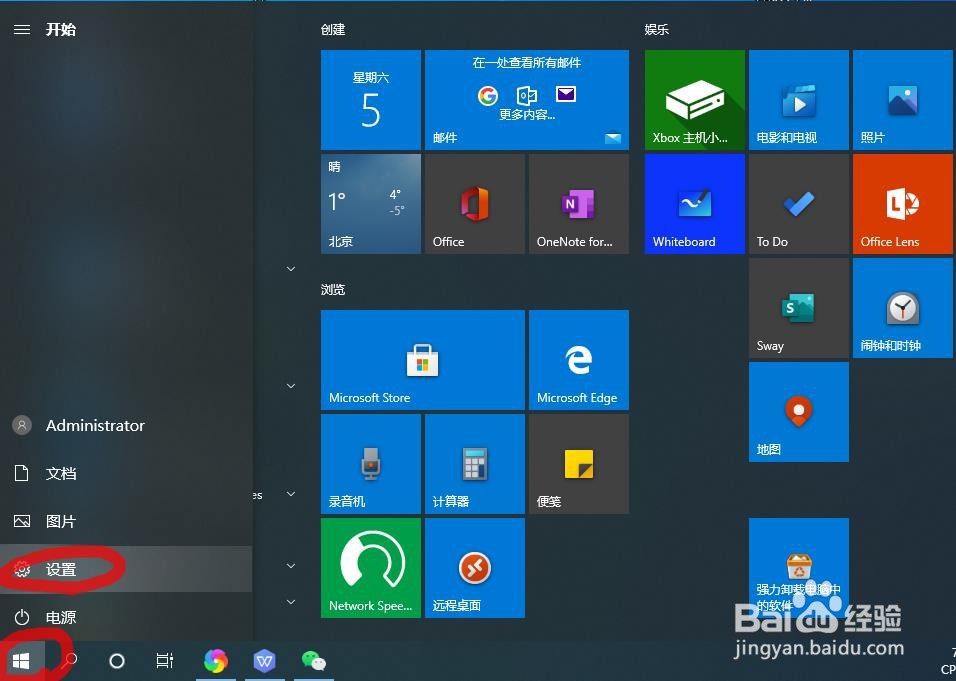Click the taskbar search magnifier icon
The image size is (956, 681).
pyautogui.click(x=70, y=660)
